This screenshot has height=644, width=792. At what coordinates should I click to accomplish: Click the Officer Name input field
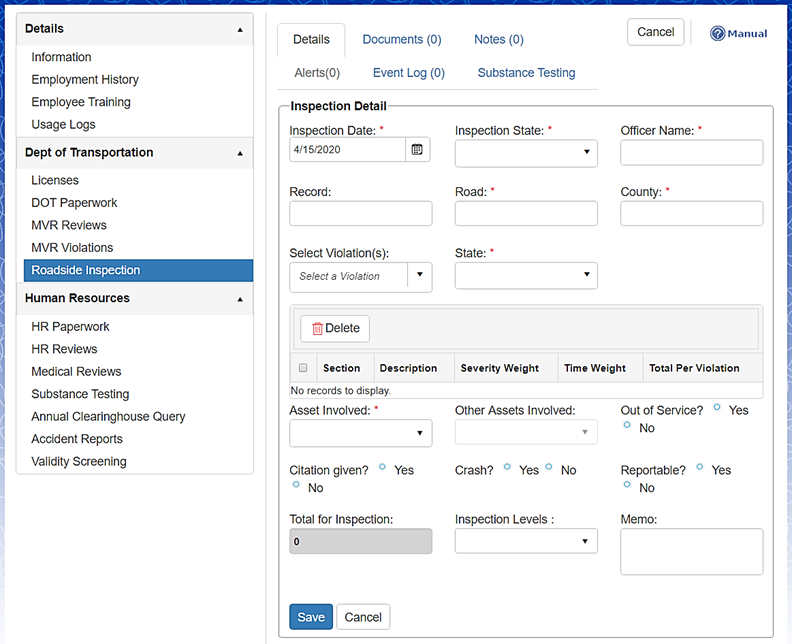tap(691, 152)
